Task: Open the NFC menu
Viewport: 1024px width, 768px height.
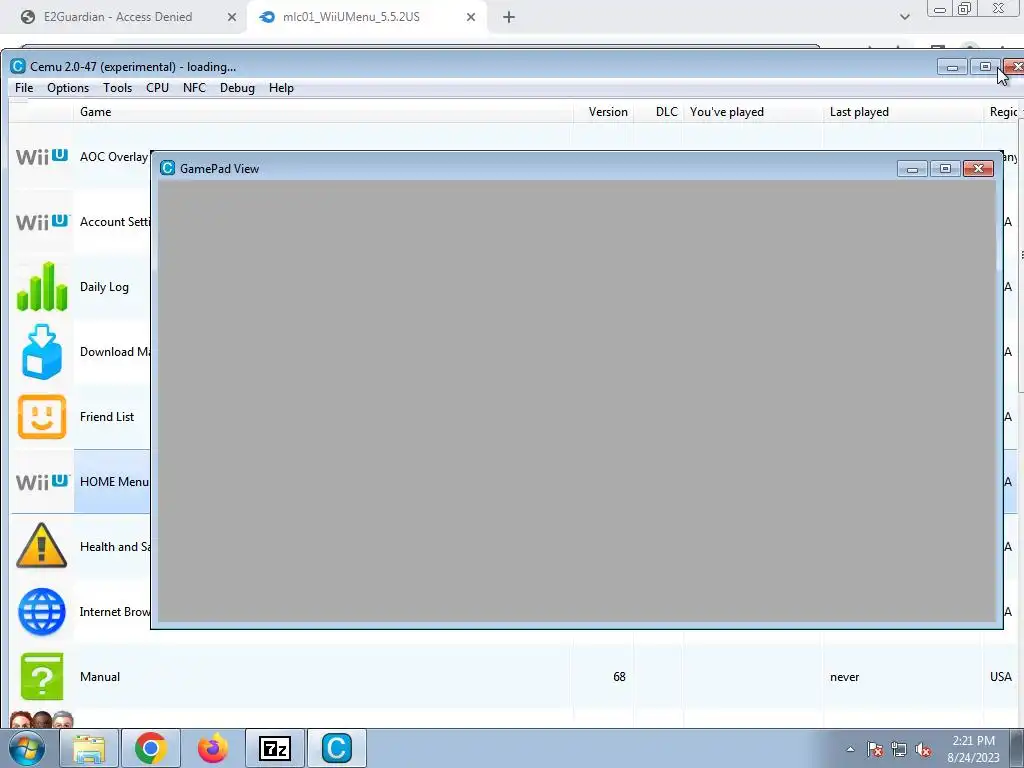Action: (195, 88)
